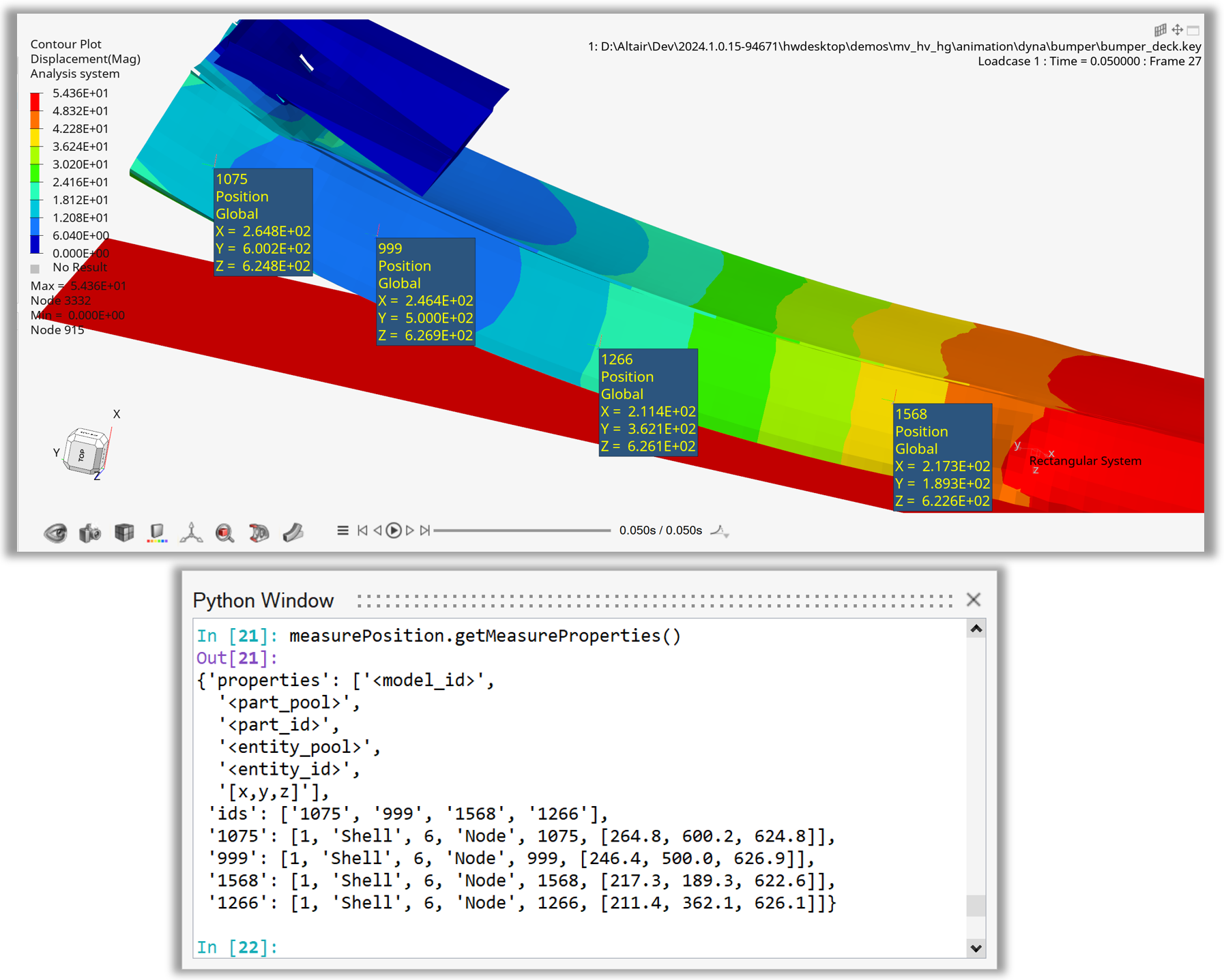Open the animation settings hamburger menu
Image resolution: width=1224 pixels, height=980 pixels.
click(x=343, y=530)
